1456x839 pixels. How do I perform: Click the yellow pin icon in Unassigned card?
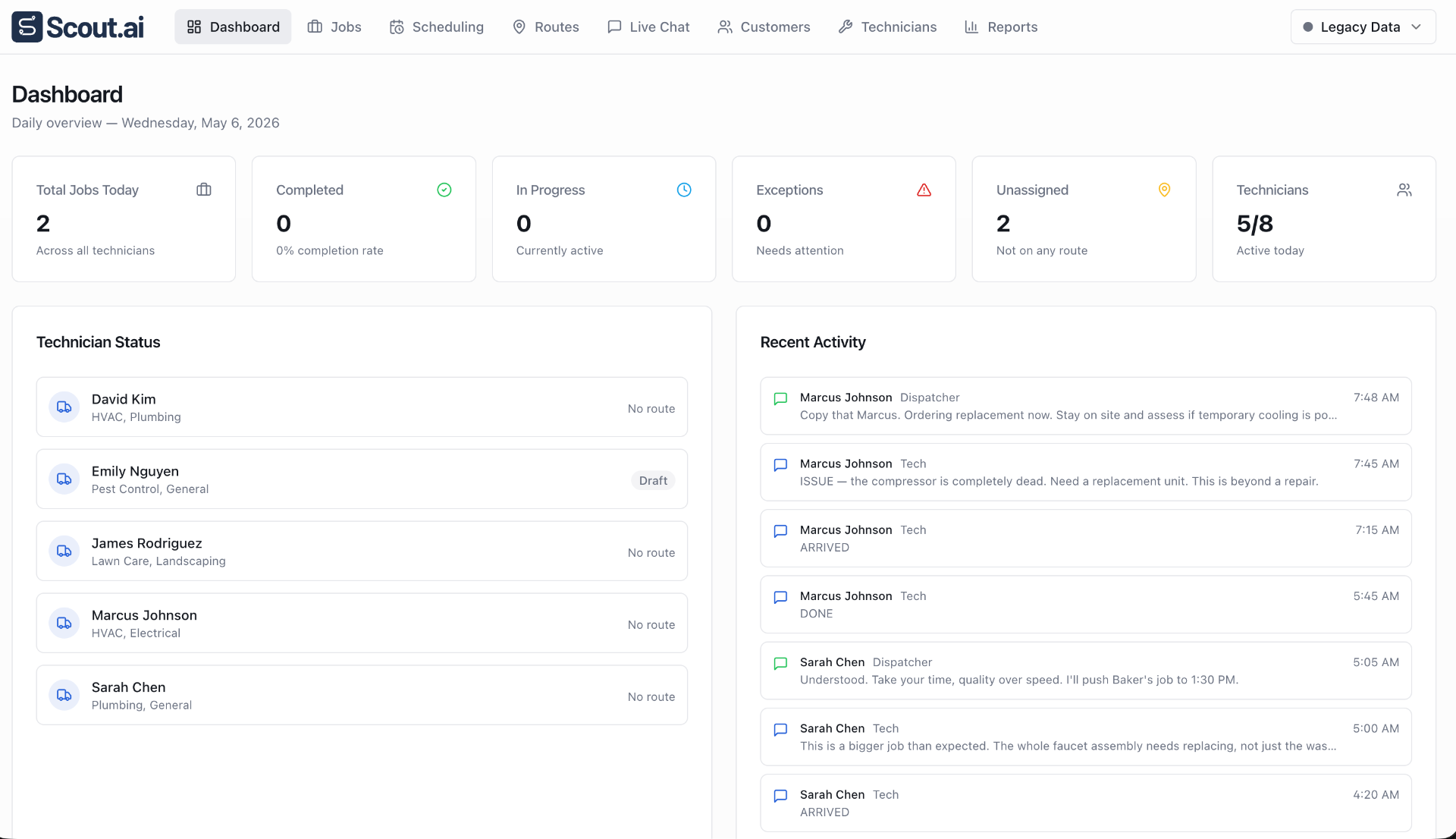1164,190
